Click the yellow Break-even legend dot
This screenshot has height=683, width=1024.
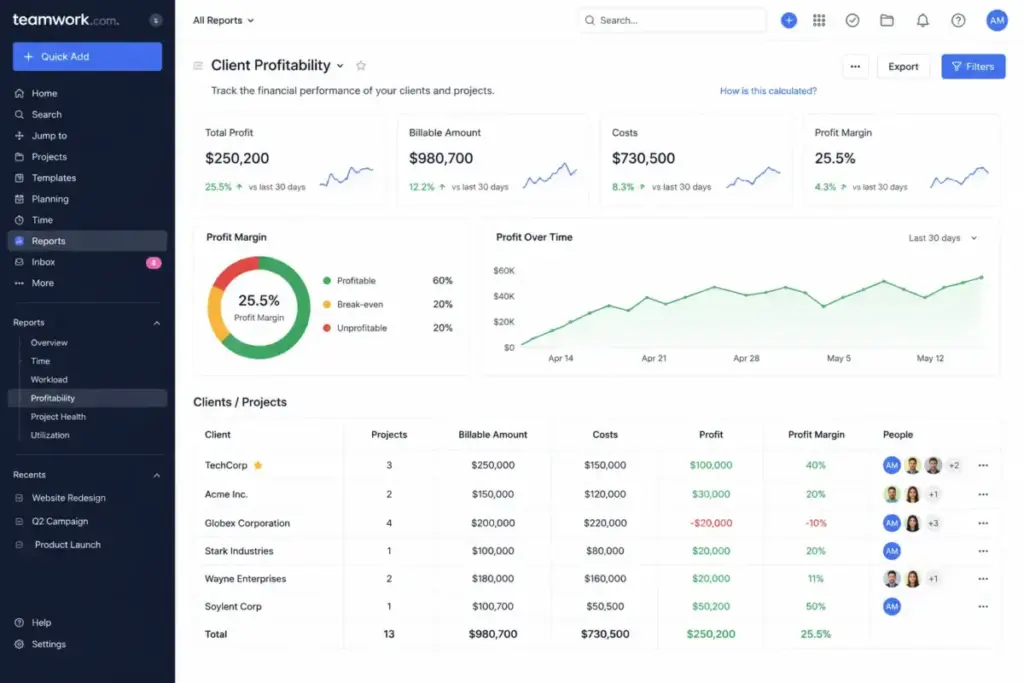[327, 304]
